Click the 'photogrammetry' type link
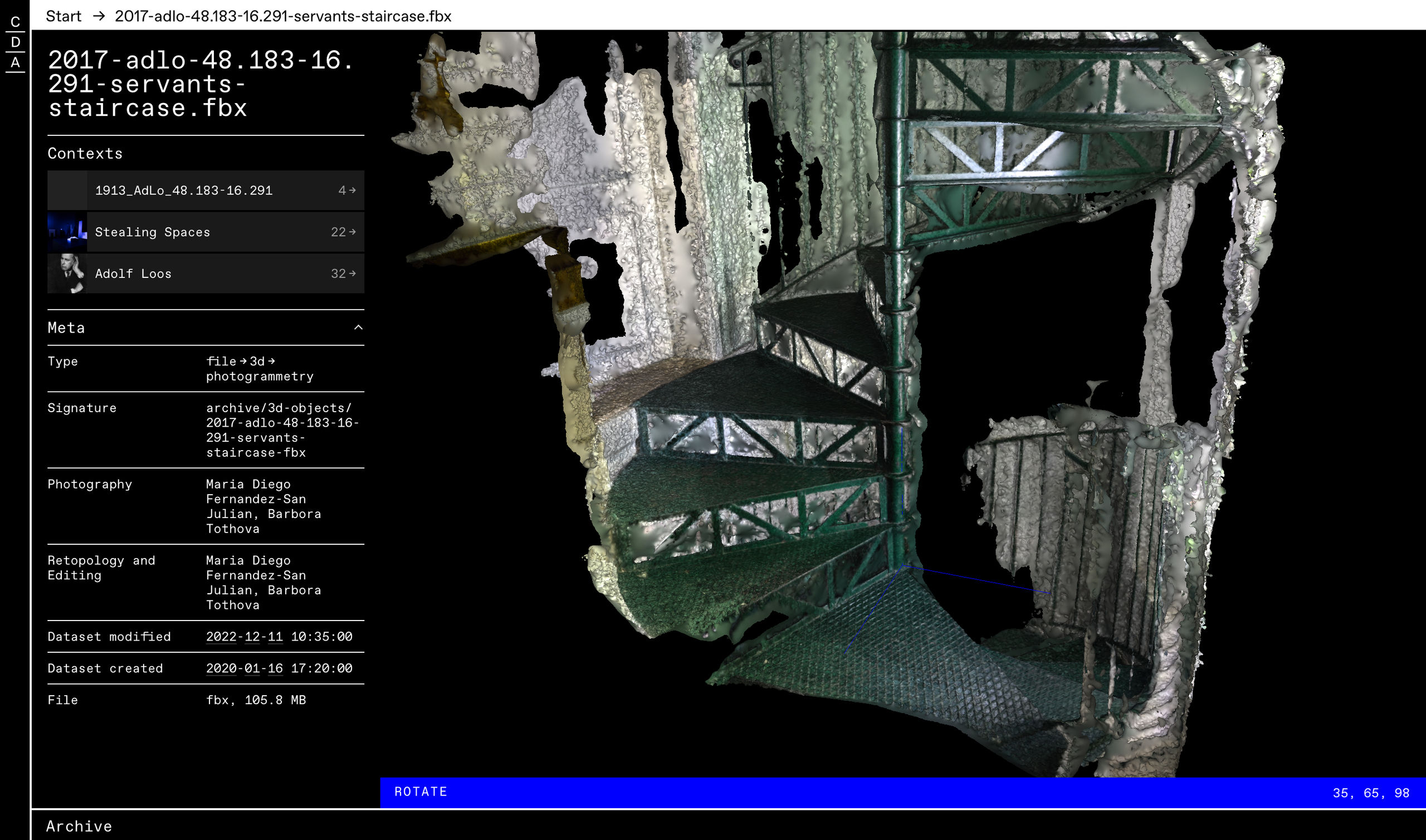Screen dimensions: 1426x840 tap(260, 377)
